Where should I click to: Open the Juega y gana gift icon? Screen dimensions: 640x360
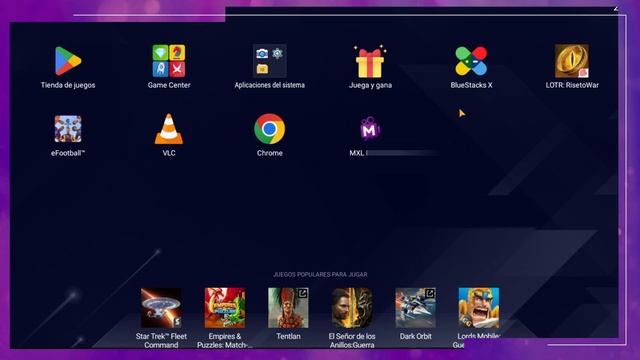coord(370,61)
